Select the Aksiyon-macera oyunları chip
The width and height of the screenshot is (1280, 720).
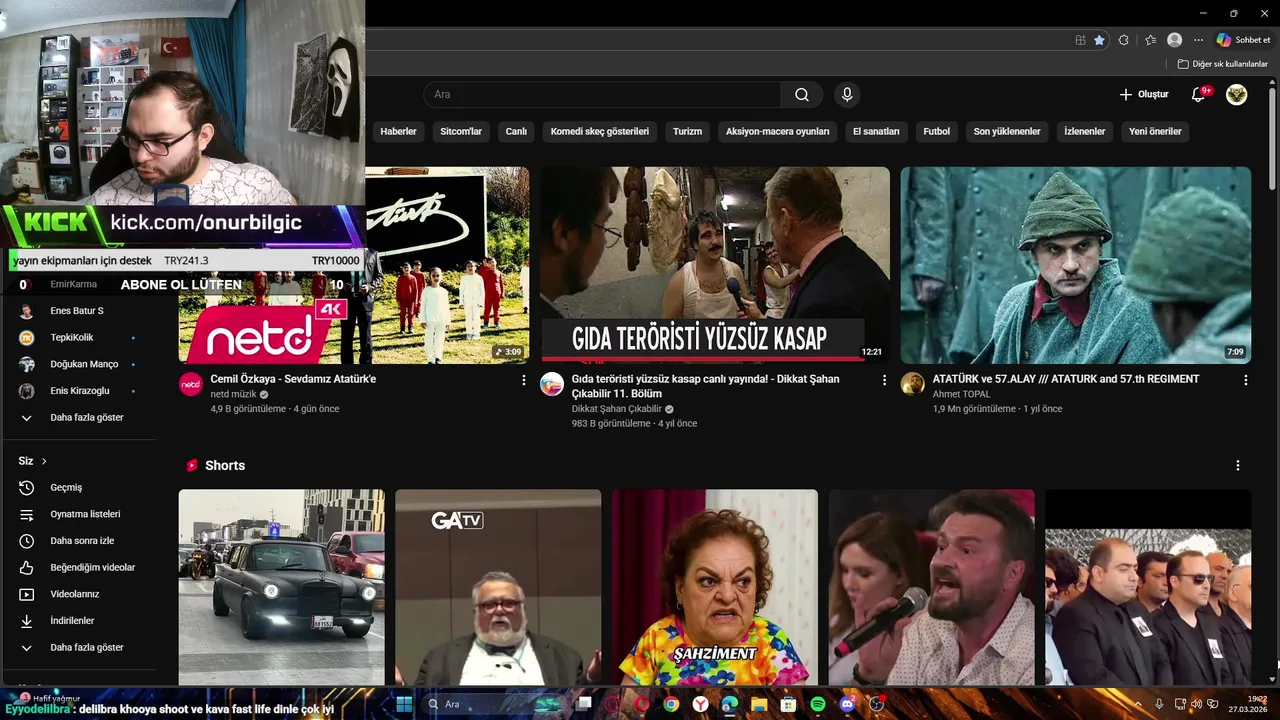778,131
